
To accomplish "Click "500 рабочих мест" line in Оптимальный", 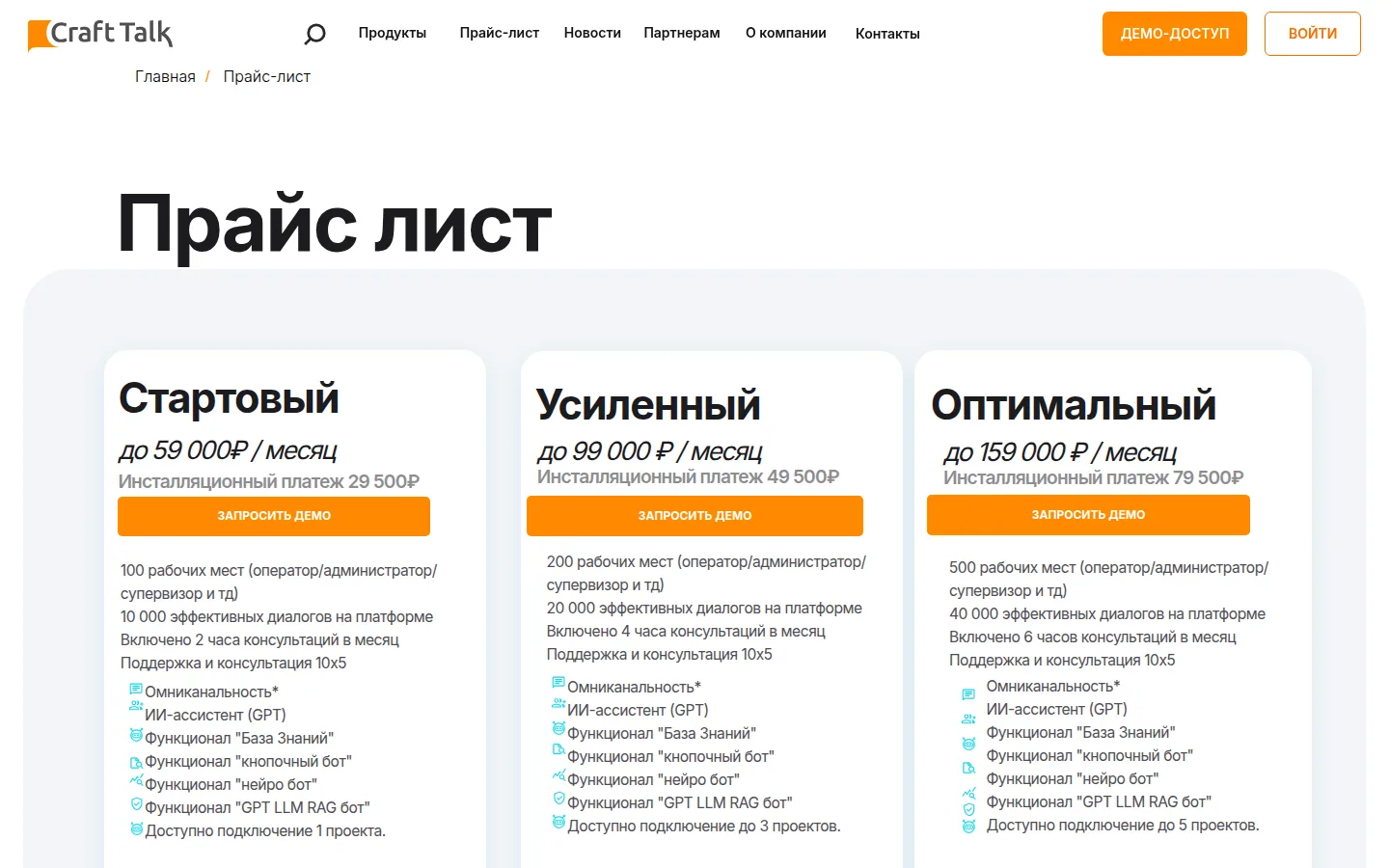I will (x=1108, y=579).
